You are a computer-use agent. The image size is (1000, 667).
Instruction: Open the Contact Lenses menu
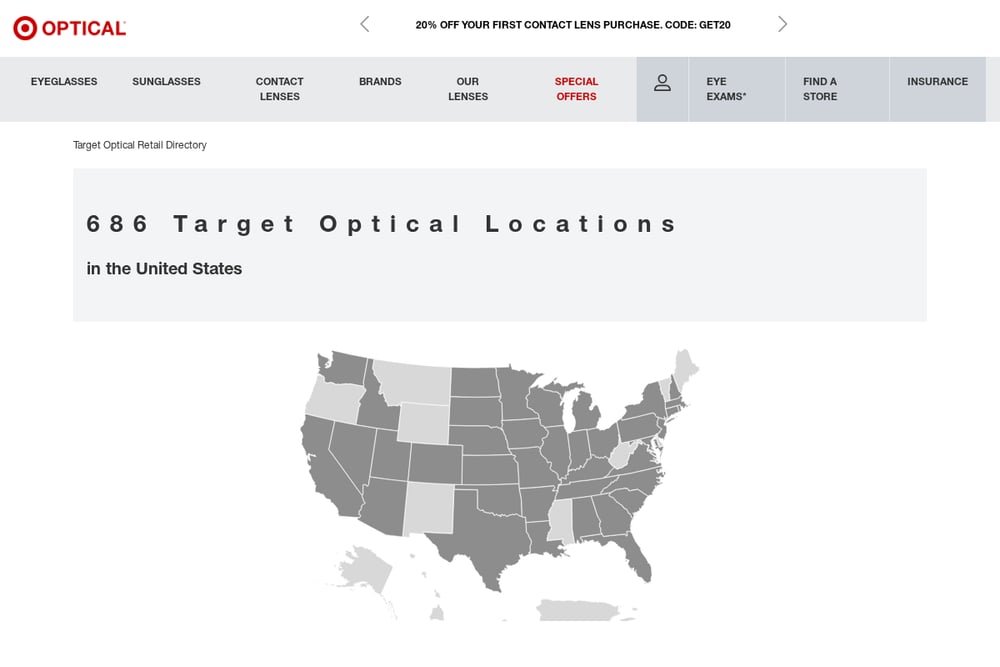(x=279, y=89)
